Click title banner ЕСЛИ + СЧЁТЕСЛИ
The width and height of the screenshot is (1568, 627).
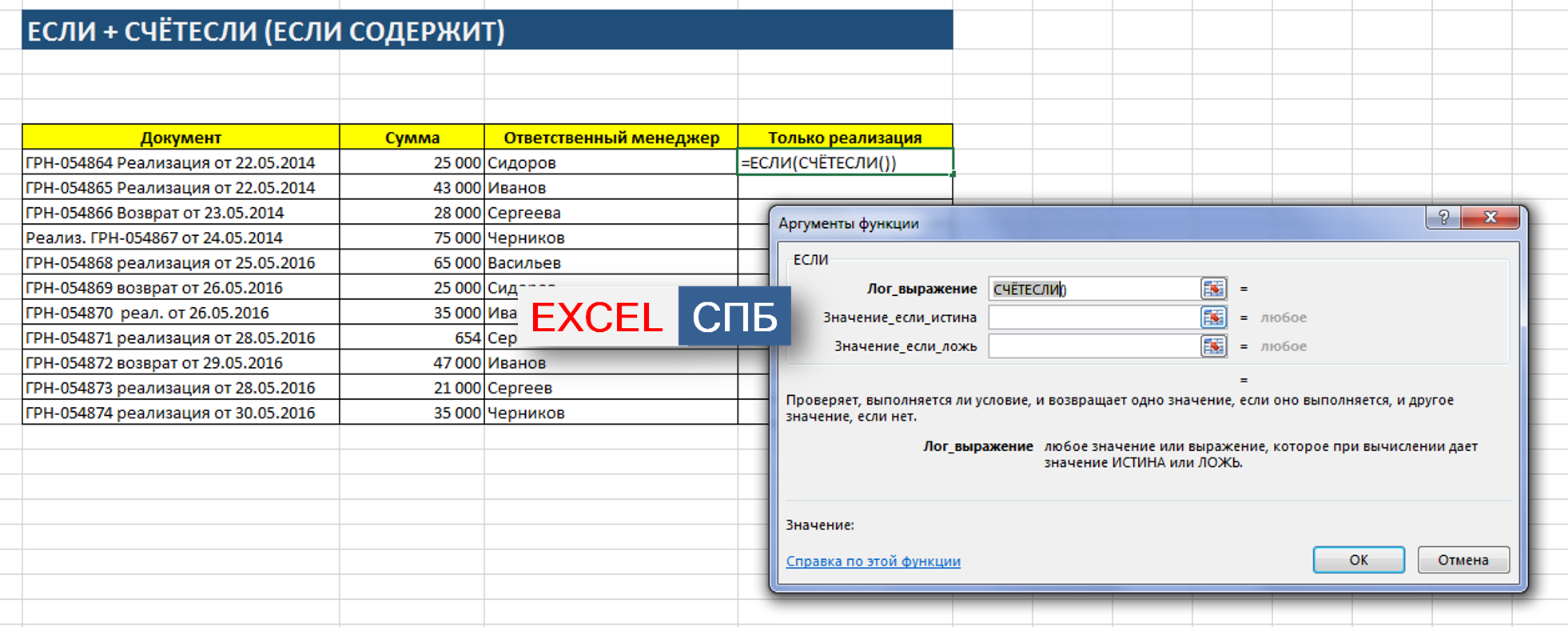tap(487, 30)
